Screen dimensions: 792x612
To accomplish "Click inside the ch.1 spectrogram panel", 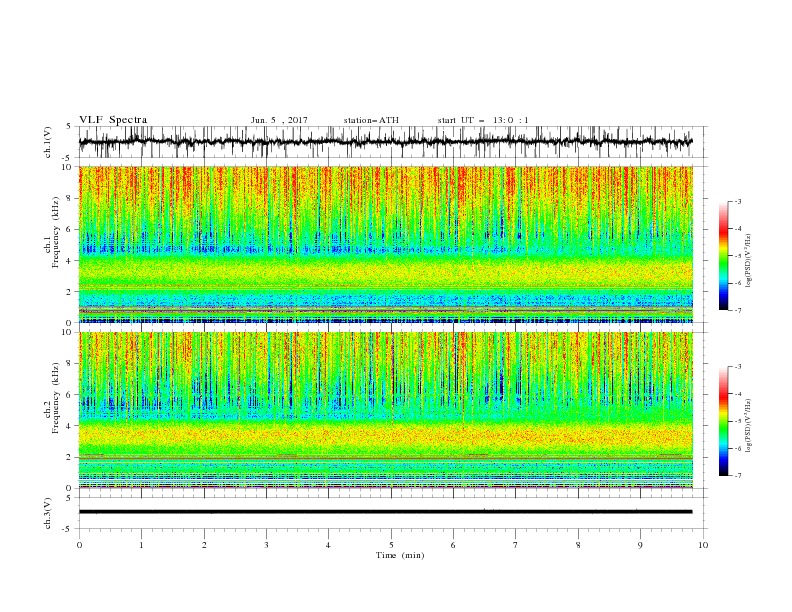I will pos(386,244).
